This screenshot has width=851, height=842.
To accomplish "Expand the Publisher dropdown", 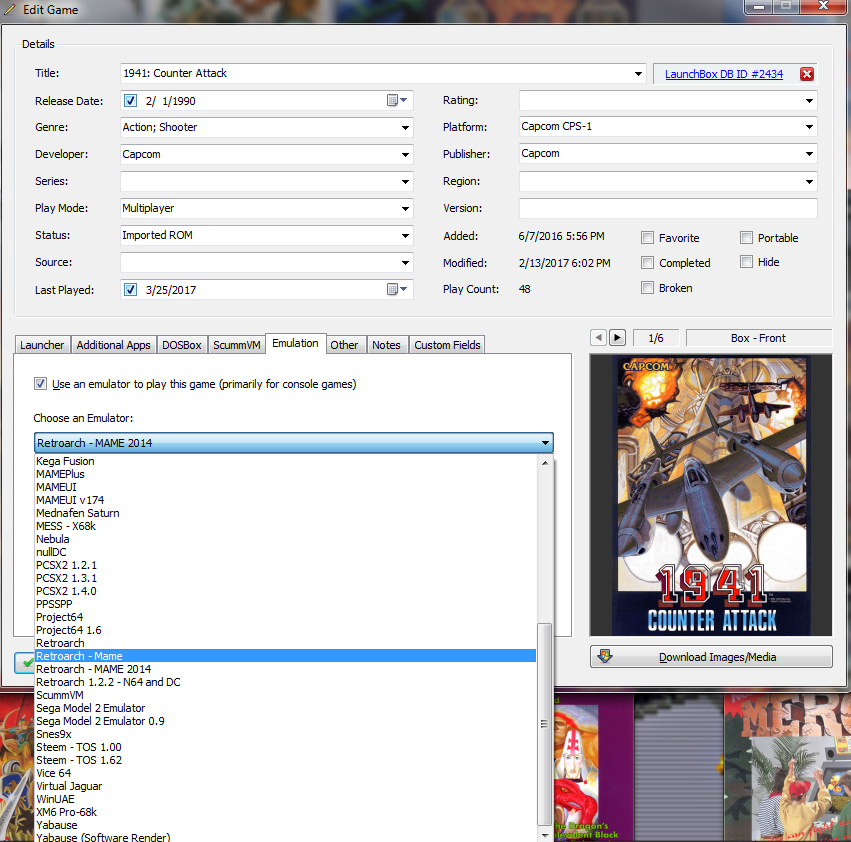I will [x=809, y=154].
